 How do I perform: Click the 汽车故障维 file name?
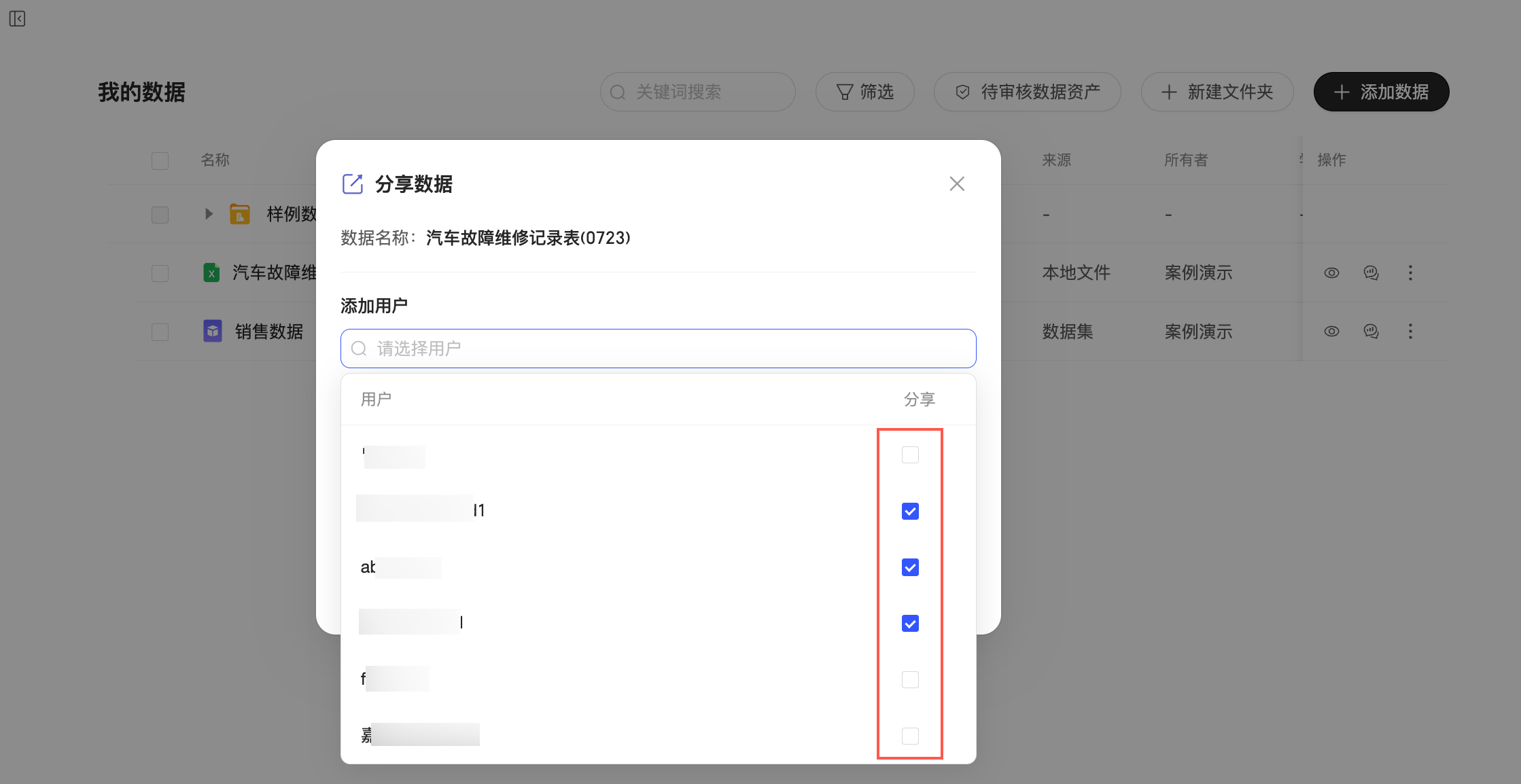(274, 272)
